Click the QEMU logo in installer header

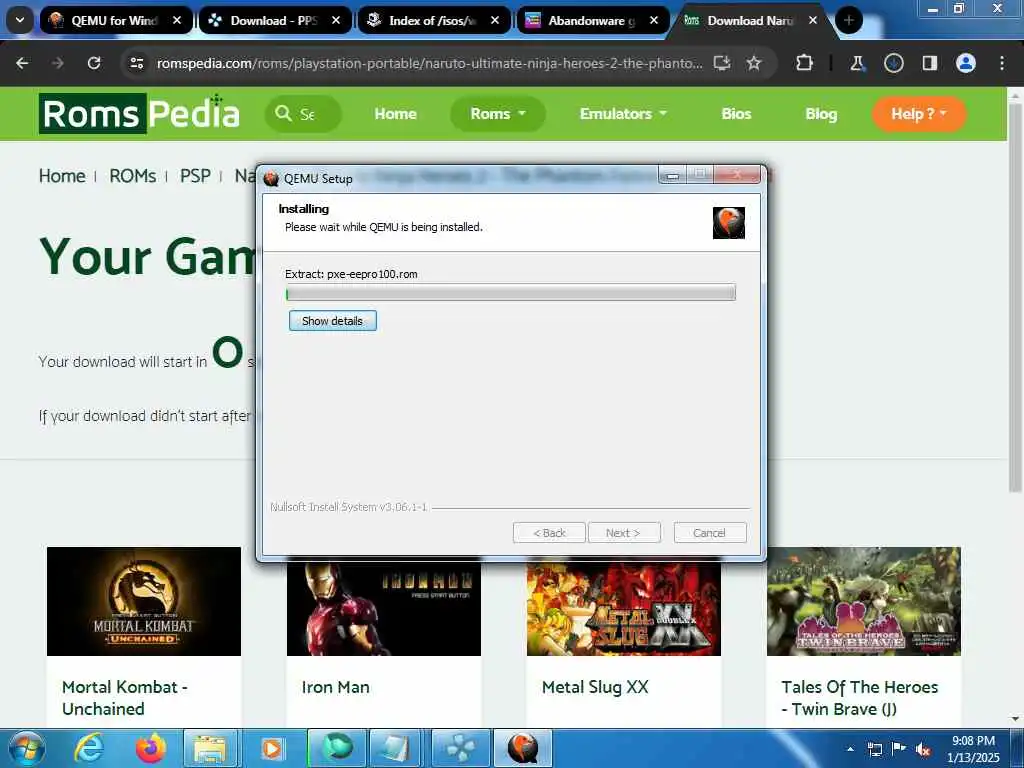point(729,223)
